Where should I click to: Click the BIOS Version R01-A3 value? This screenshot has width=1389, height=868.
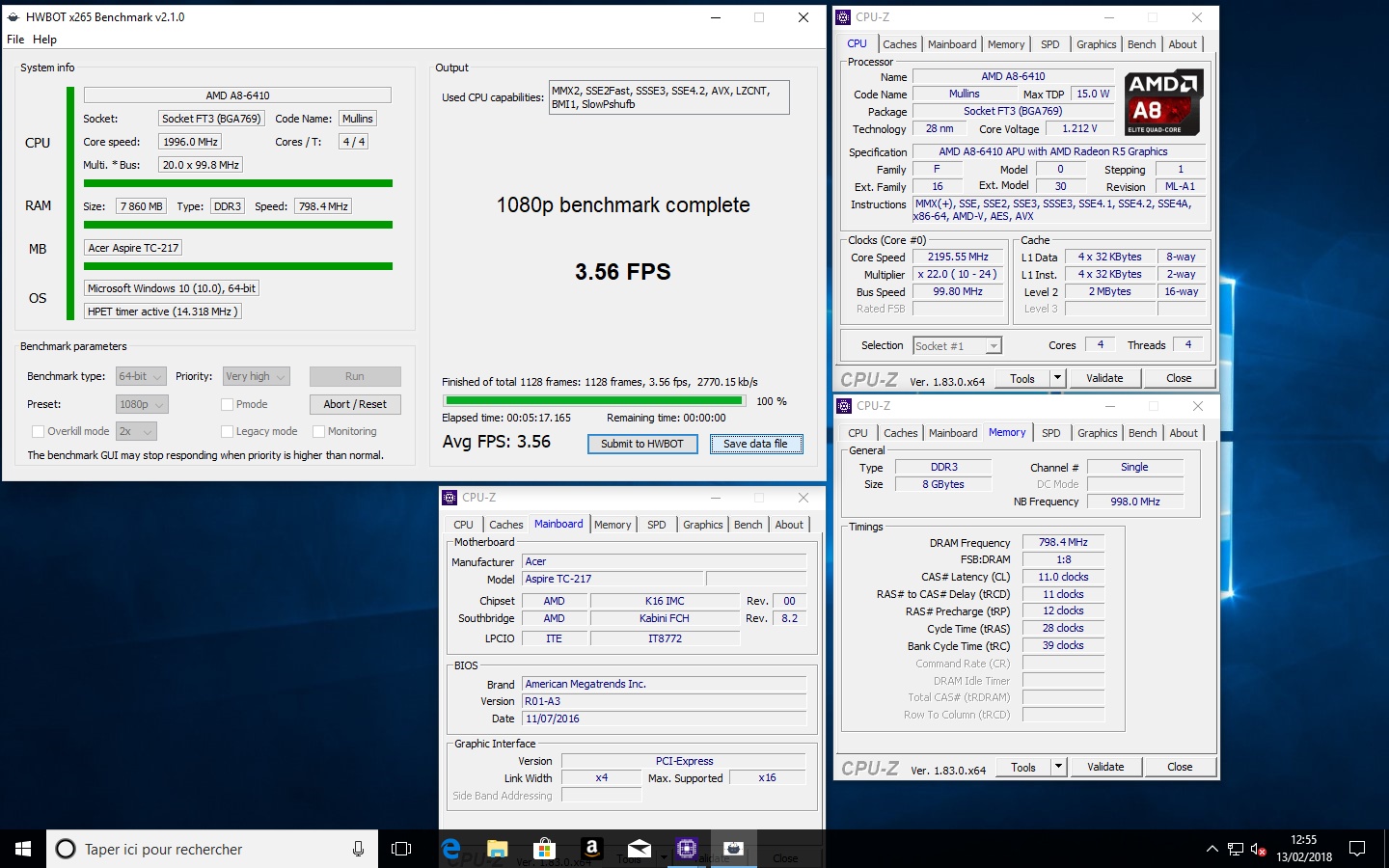pyautogui.click(x=664, y=701)
